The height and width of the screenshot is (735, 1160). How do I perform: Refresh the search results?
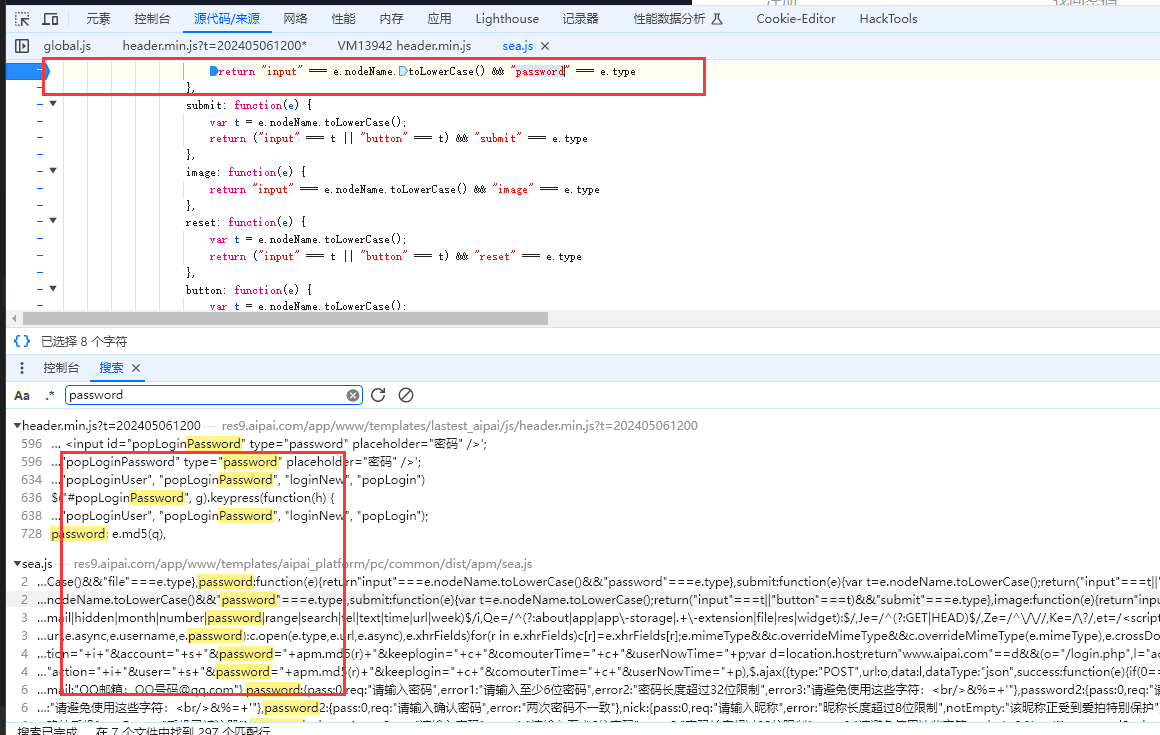coord(378,395)
